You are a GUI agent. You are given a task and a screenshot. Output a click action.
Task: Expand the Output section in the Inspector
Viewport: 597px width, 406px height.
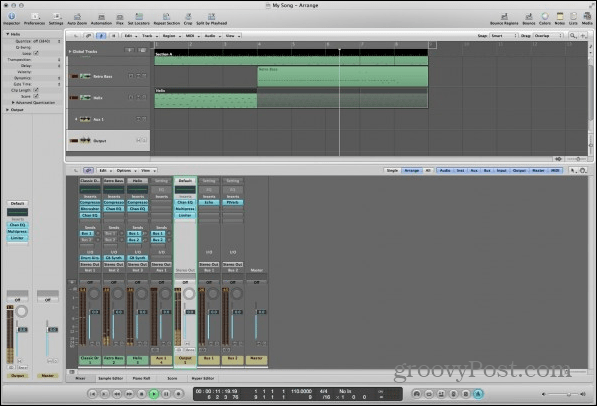coord(7,110)
